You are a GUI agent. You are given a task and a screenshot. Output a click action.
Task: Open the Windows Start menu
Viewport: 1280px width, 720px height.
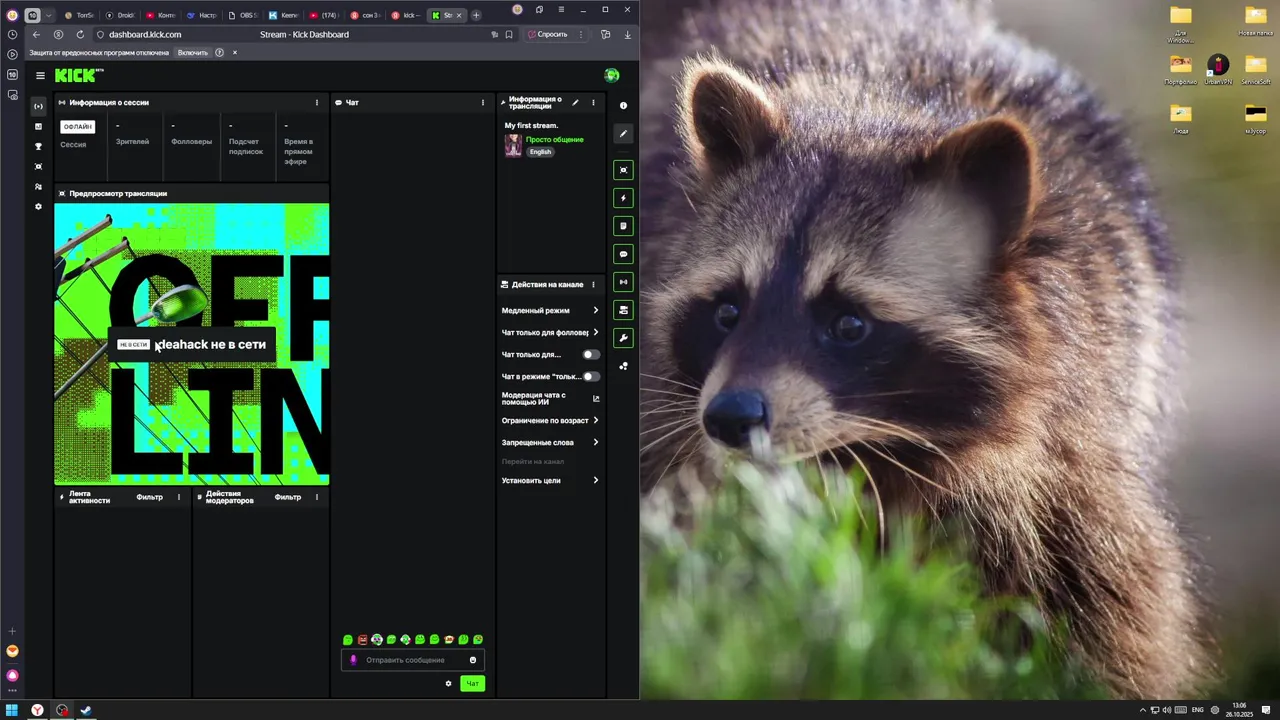click(x=12, y=710)
